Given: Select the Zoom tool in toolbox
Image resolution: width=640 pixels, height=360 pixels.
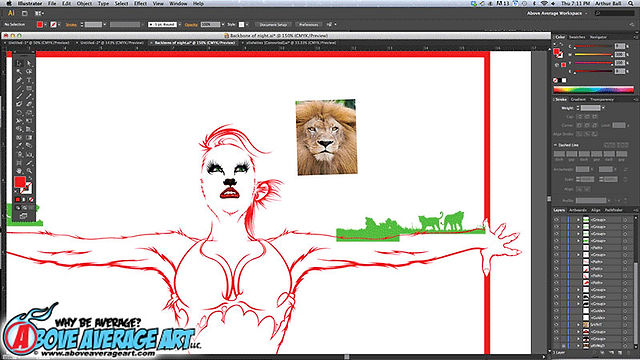Looking at the screenshot, I should pyautogui.click(x=29, y=171).
